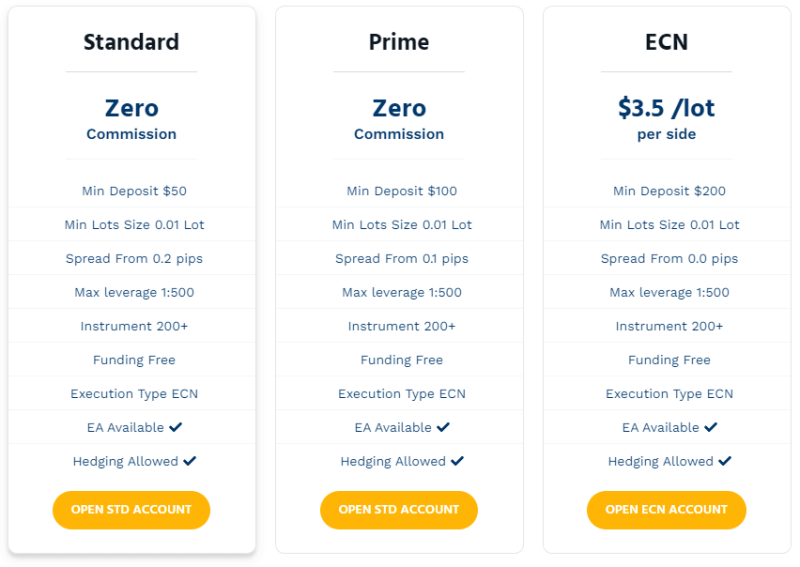Click the Hedging Allowed checkmark in Standard plan

coord(190,461)
